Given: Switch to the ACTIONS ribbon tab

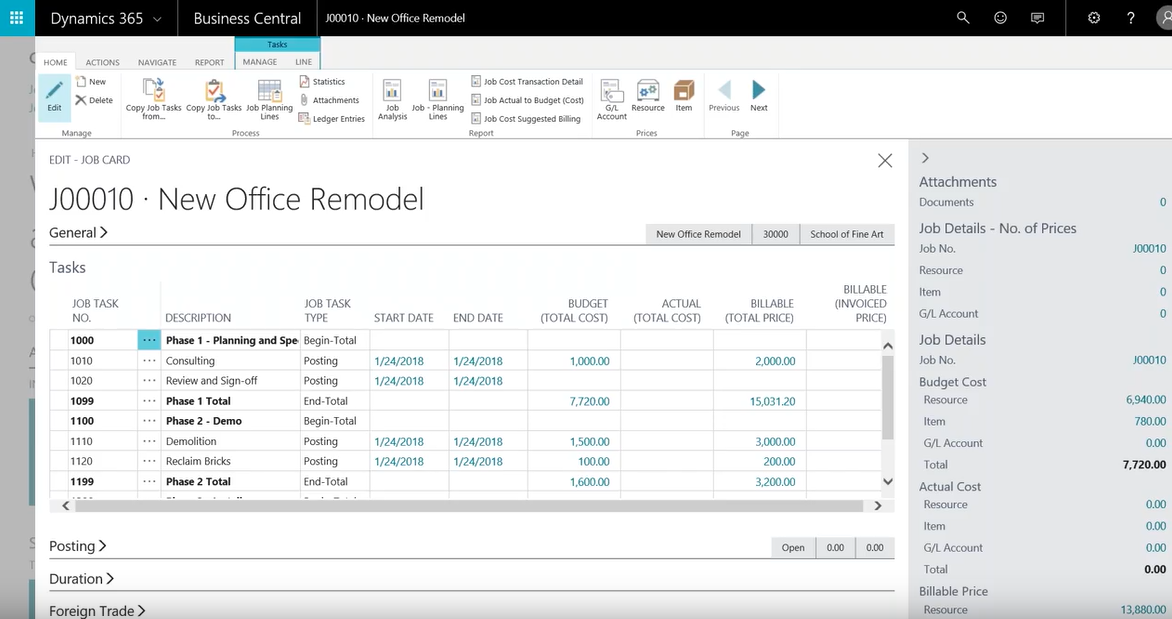Looking at the screenshot, I should (102, 62).
